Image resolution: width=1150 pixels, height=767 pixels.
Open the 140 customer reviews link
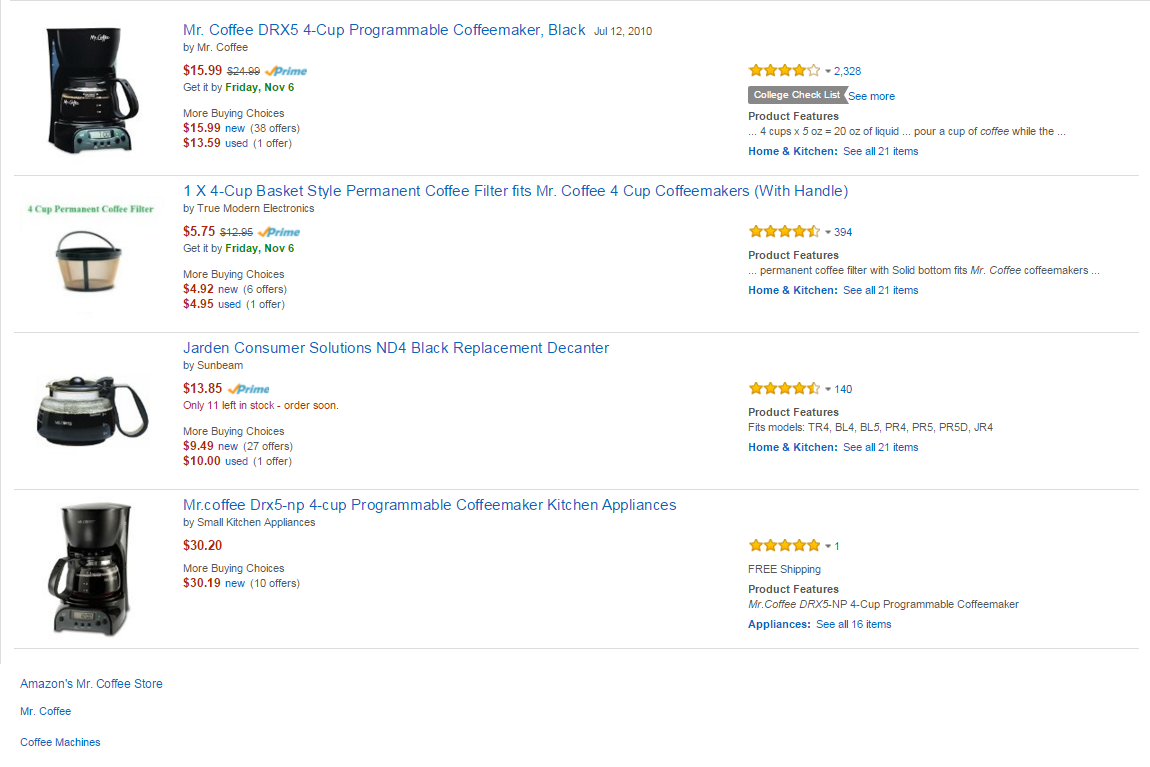(843, 389)
